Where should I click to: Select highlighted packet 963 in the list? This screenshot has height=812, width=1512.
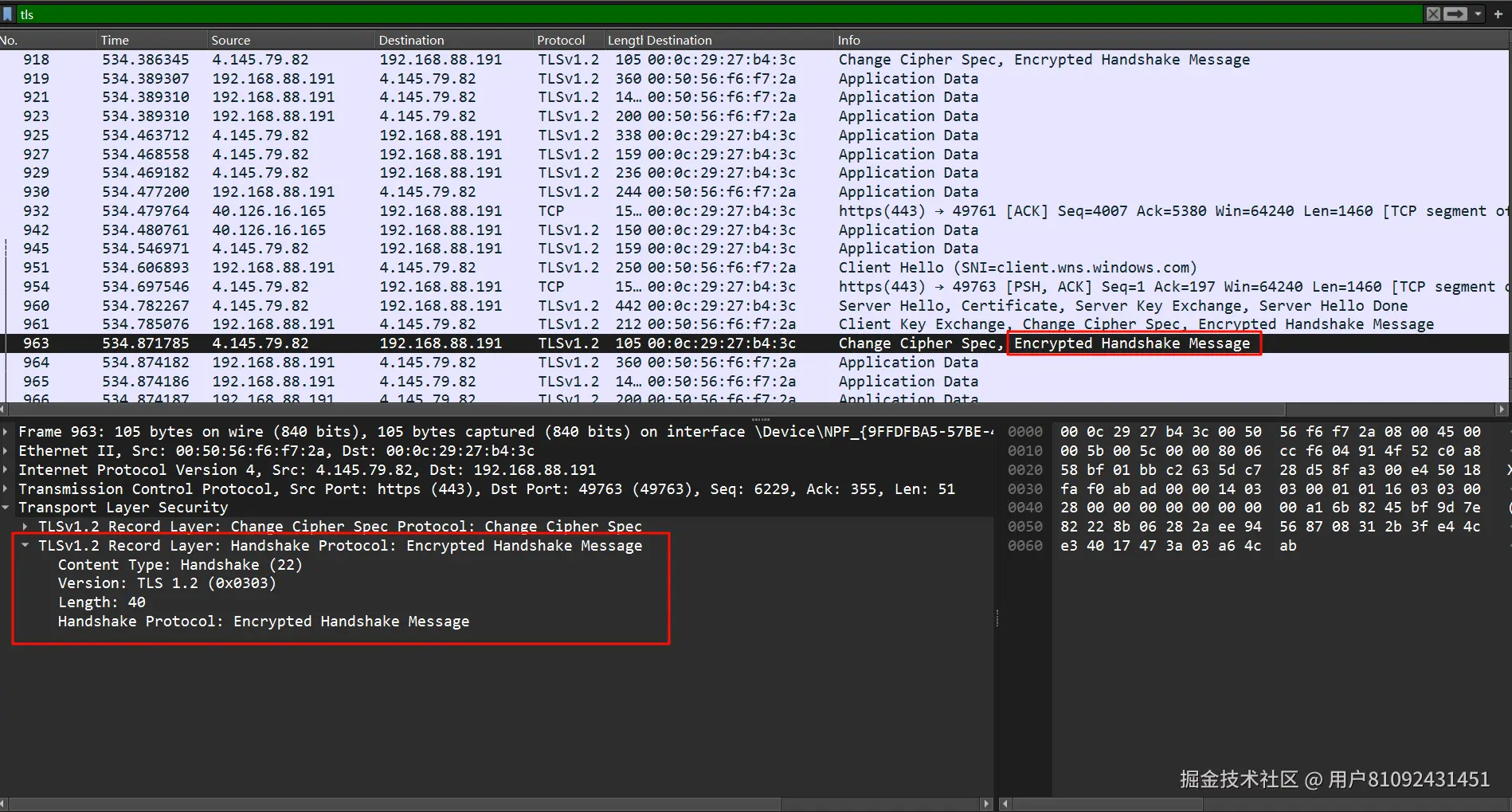tap(754, 343)
